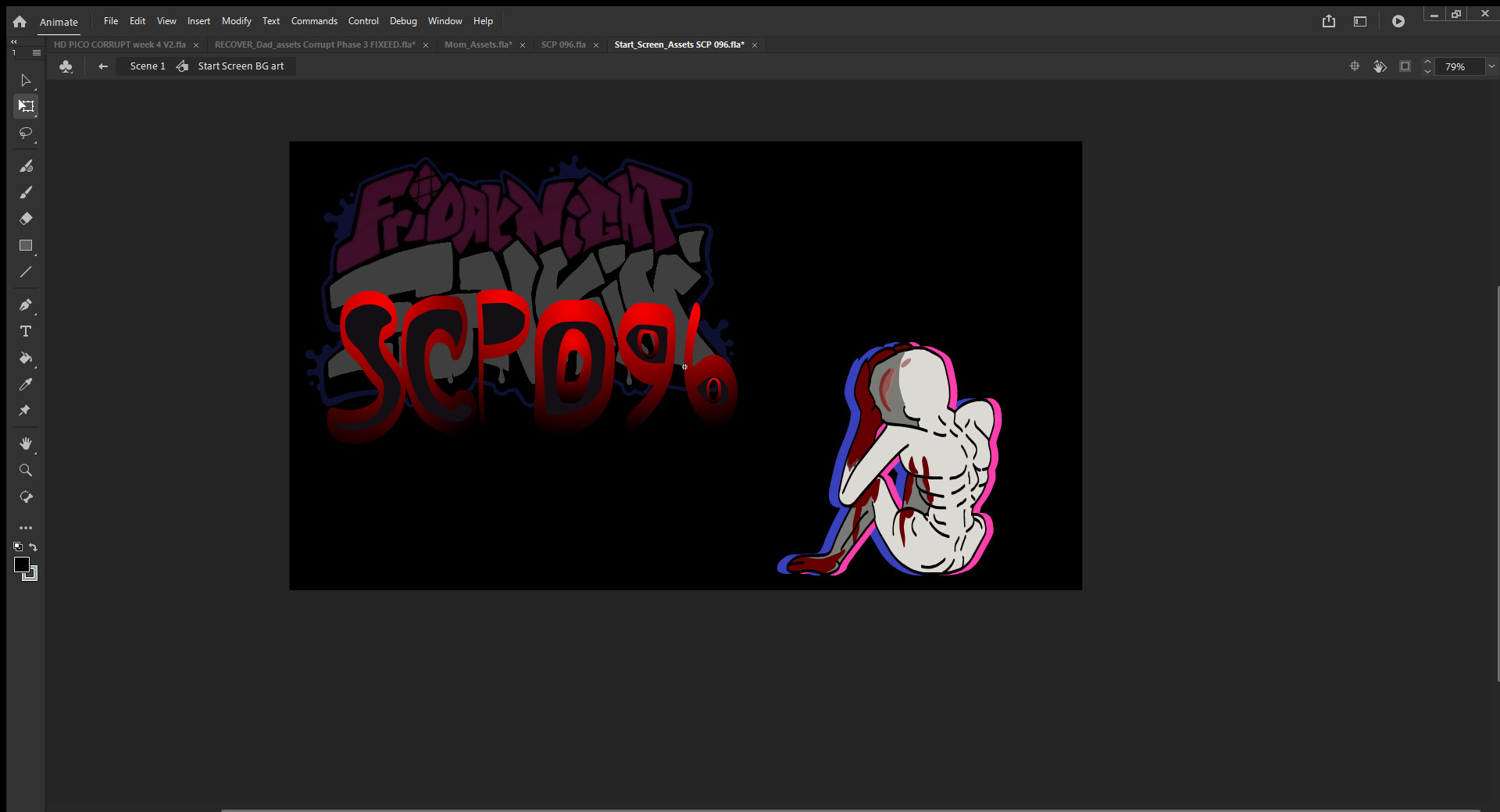The image size is (1500, 812).
Task: Select the Zoom tool
Action: pos(26,470)
